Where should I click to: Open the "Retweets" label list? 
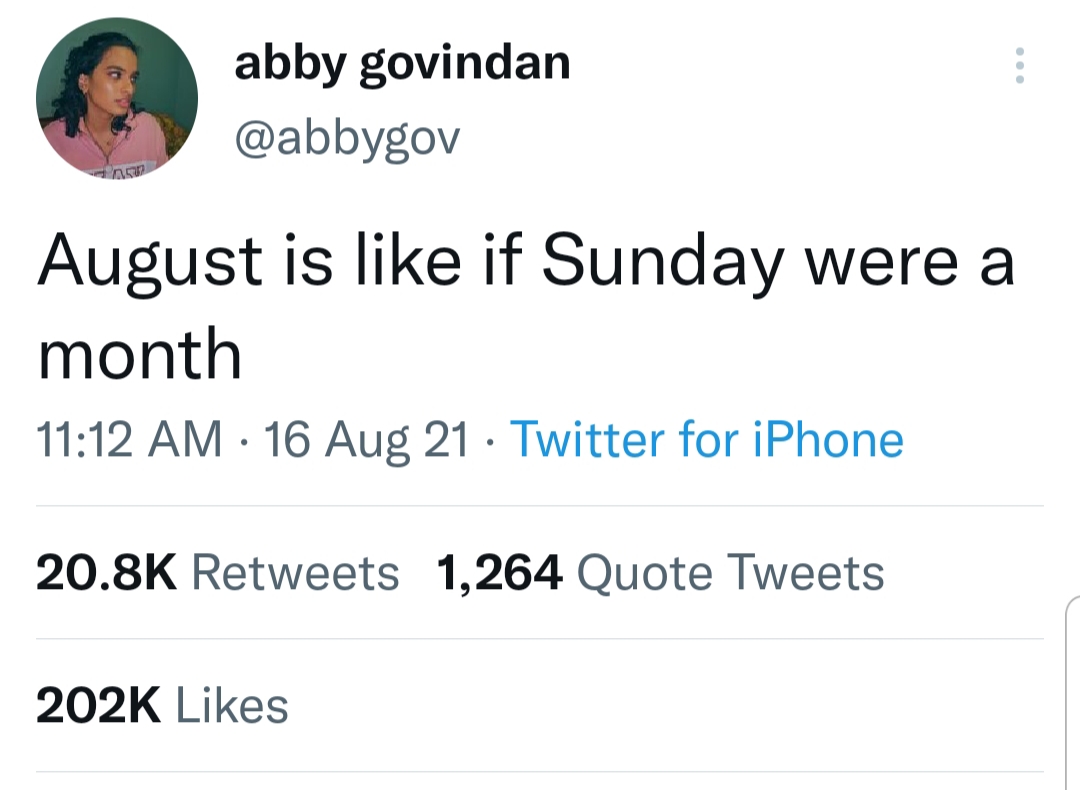294,573
